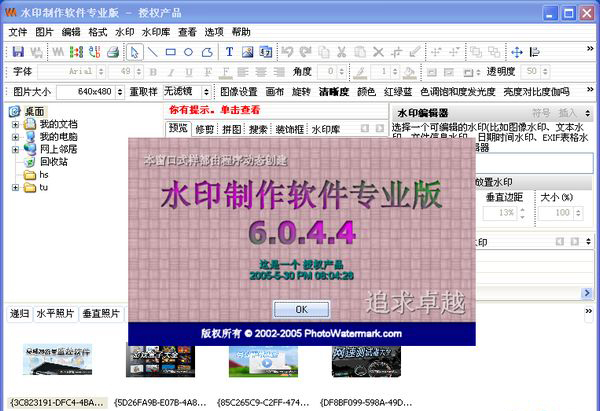Open the resample filter dropdown
The image size is (600, 411).
[206, 92]
